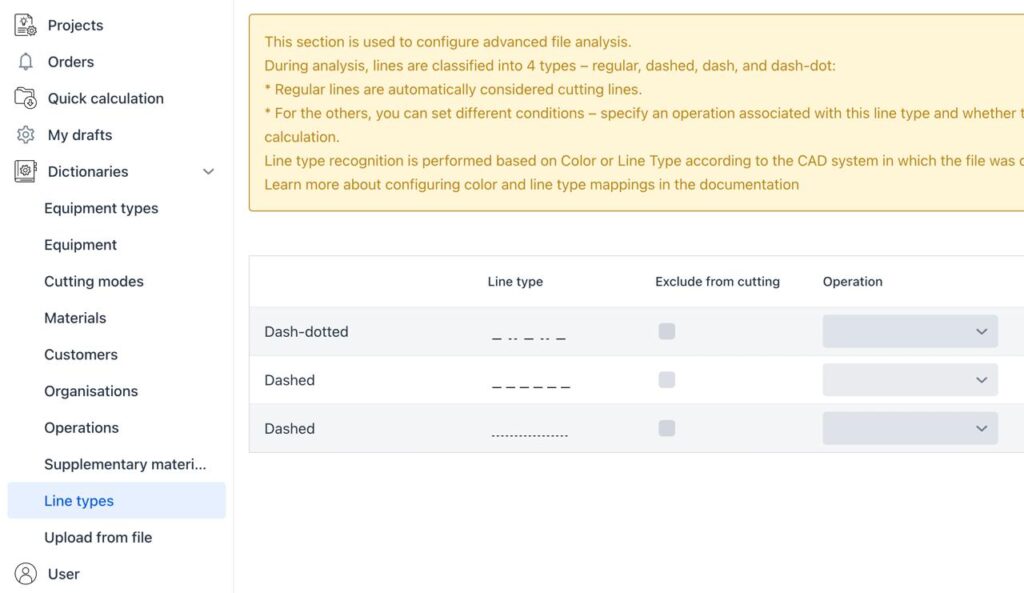Open Operation dropdown for the middle Dashed row
The height and width of the screenshot is (593, 1024).
click(x=910, y=380)
